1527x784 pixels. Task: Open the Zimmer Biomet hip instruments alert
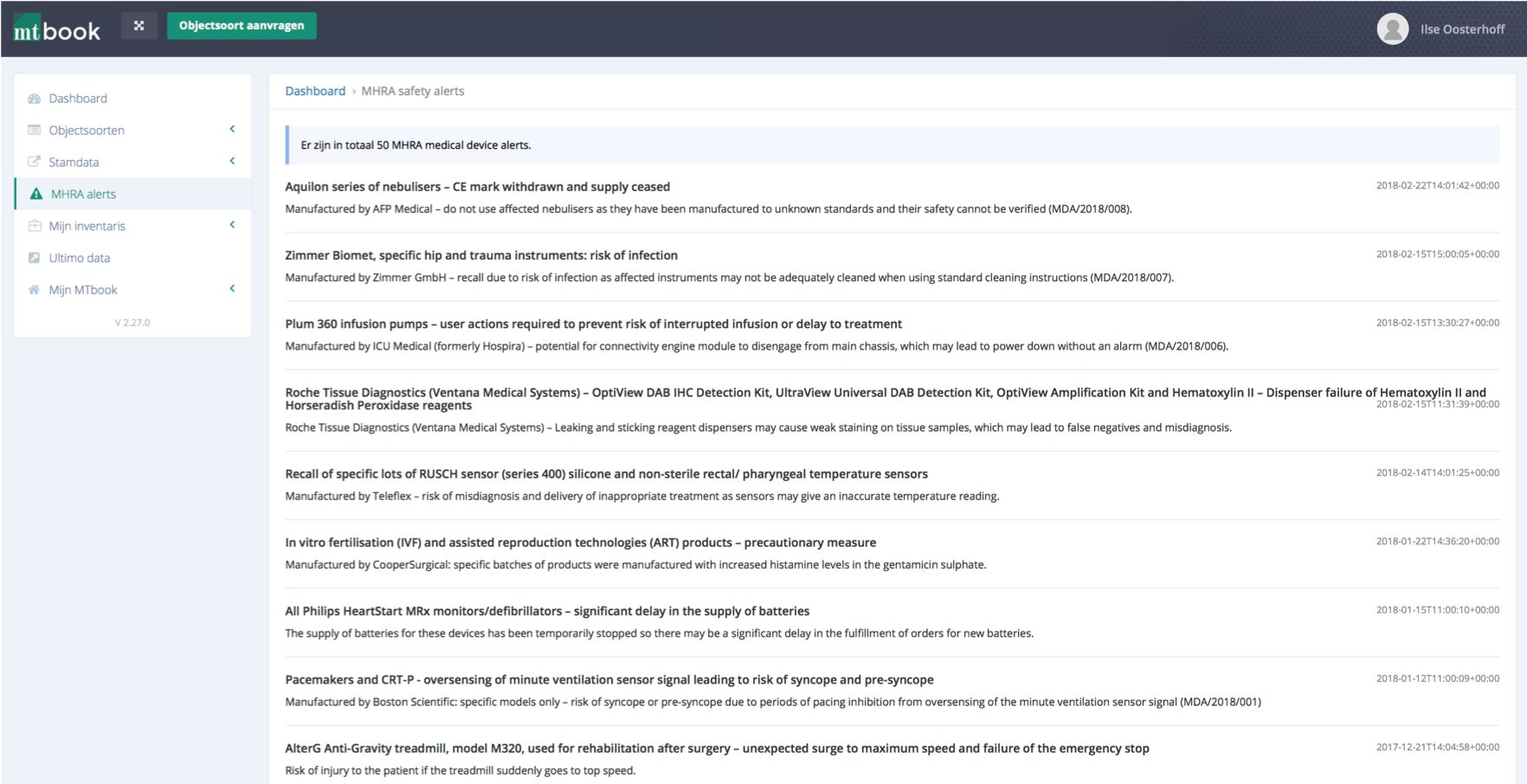tap(481, 255)
